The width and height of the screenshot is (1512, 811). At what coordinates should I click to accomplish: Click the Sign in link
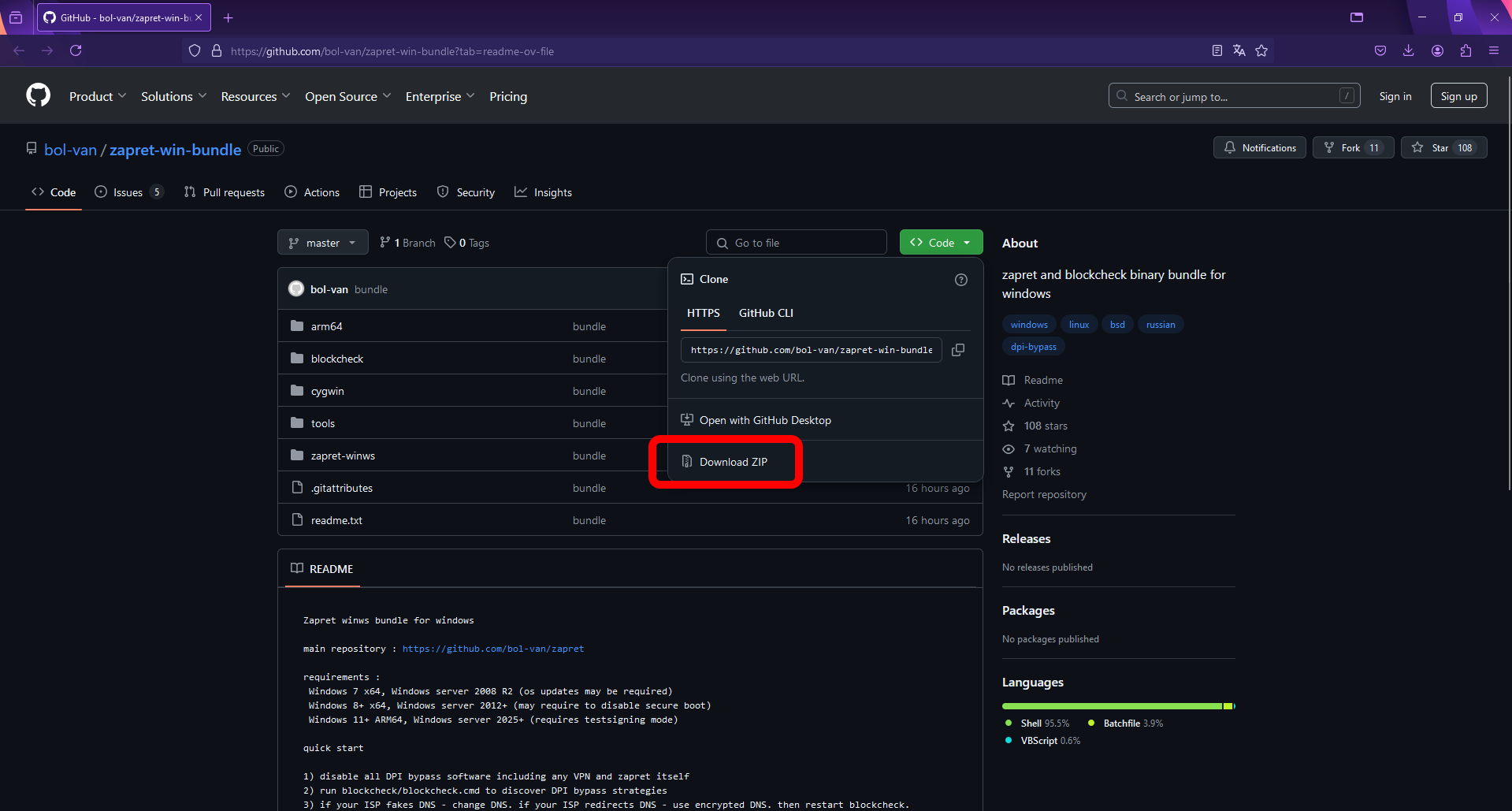[1395, 96]
